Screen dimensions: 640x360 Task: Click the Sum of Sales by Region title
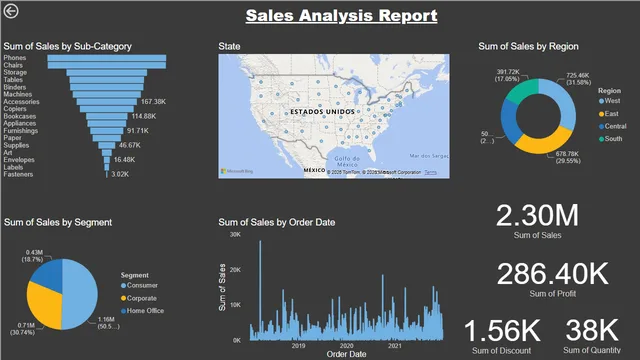click(x=528, y=47)
